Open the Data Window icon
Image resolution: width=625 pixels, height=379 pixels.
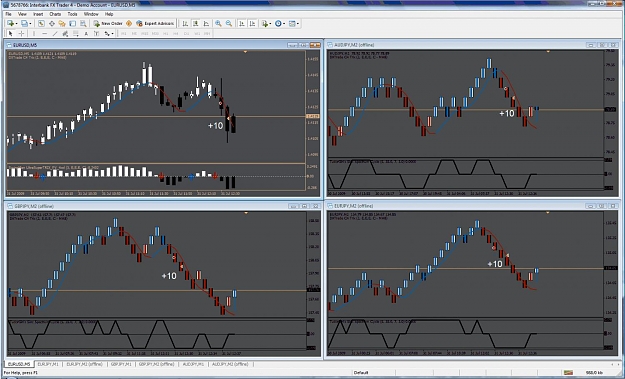[x=52, y=24]
